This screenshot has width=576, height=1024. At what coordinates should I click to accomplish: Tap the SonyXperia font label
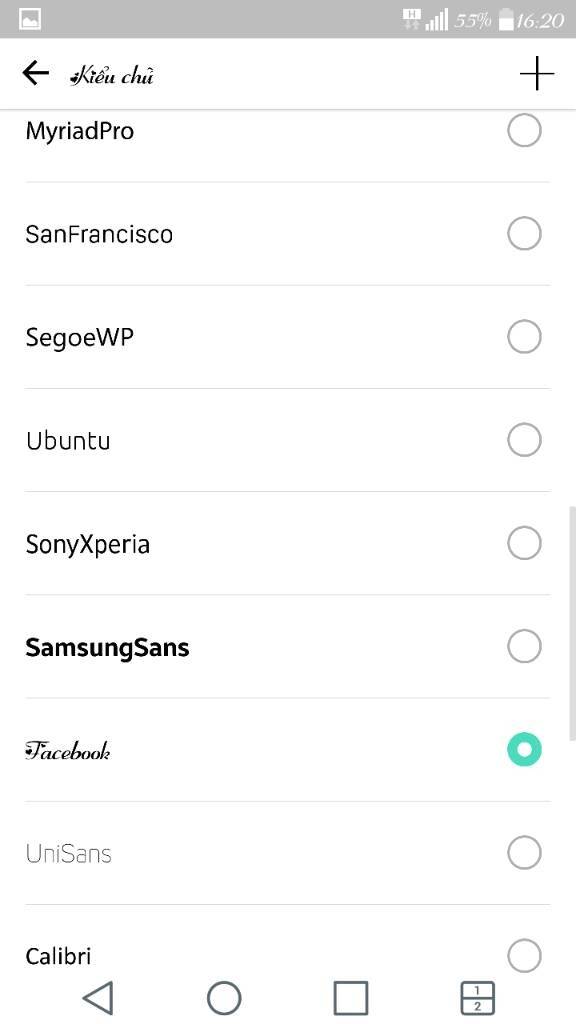(88, 545)
